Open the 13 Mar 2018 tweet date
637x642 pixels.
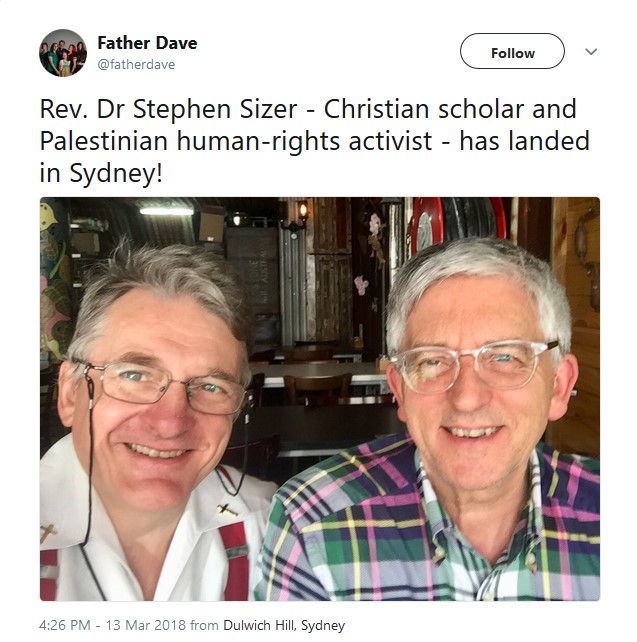coord(146,625)
